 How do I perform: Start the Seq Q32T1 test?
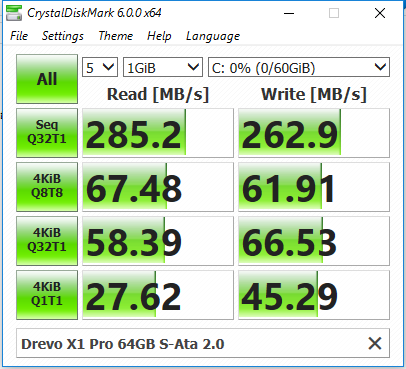pyautogui.click(x=47, y=133)
